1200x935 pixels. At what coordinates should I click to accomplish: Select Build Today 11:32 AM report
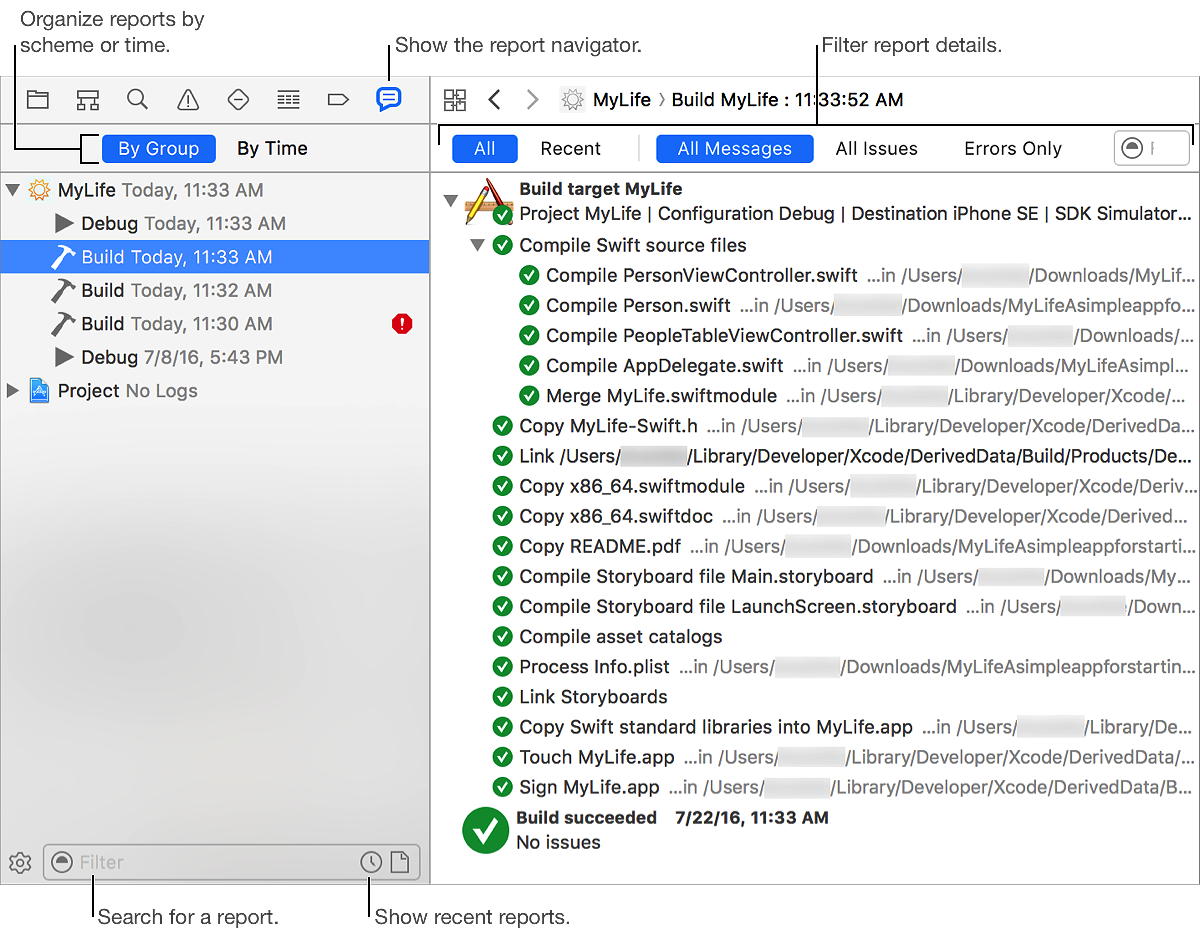point(214,290)
